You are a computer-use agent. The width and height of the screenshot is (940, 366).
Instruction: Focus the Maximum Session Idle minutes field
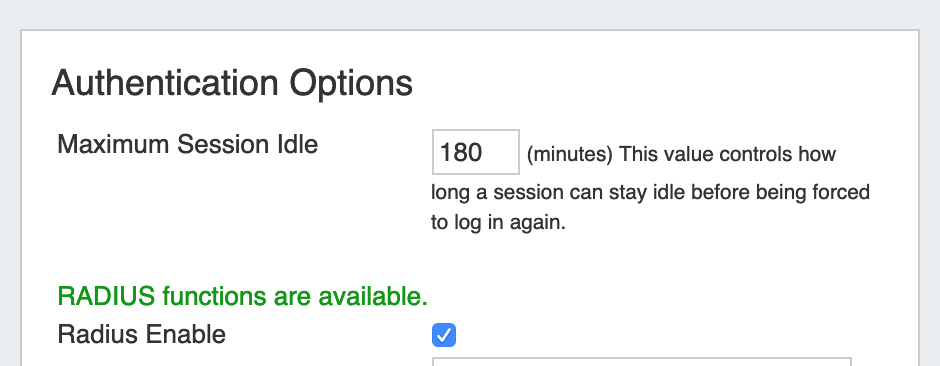(x=475, y=152)
